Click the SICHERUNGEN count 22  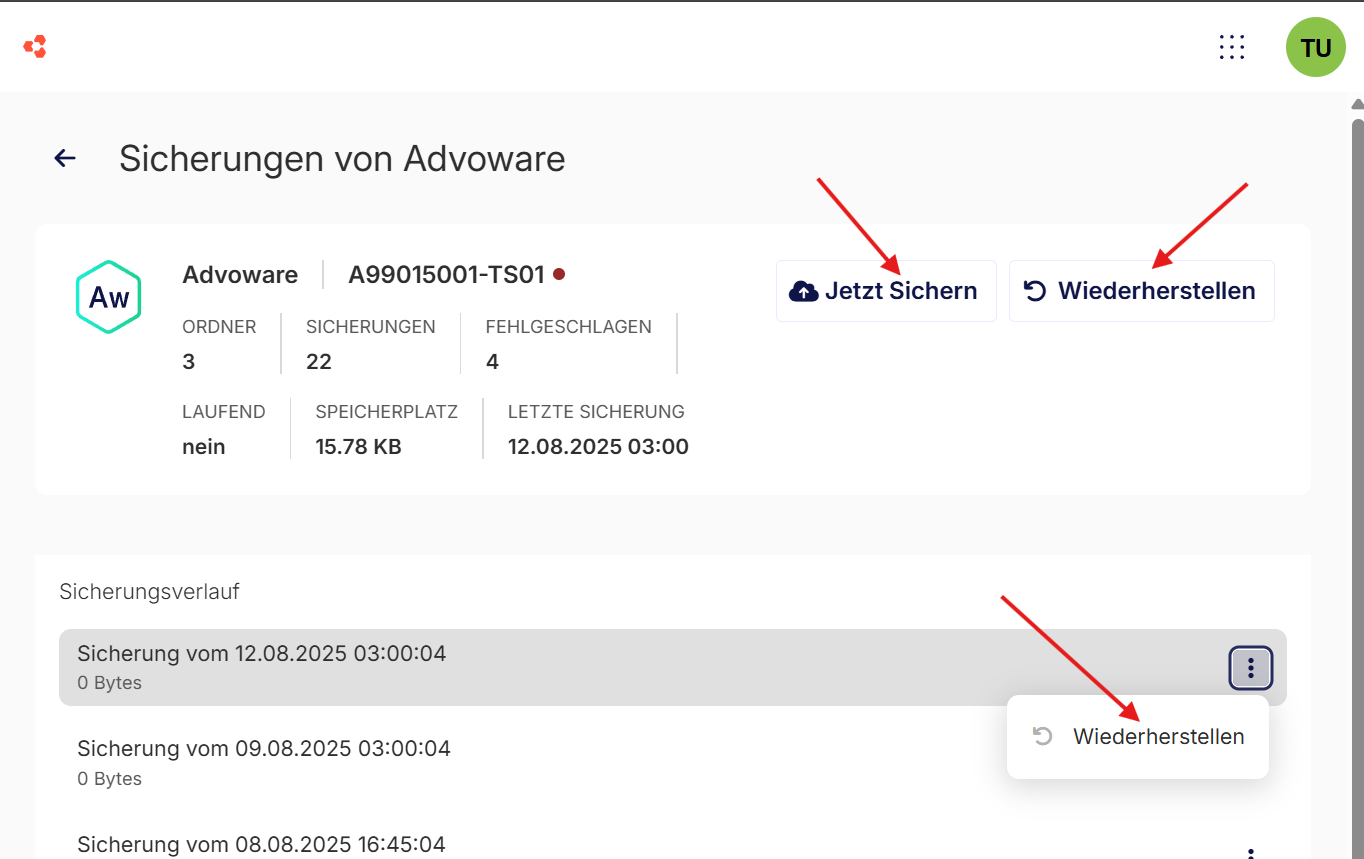pyautogui.click(x=319, y=362)
